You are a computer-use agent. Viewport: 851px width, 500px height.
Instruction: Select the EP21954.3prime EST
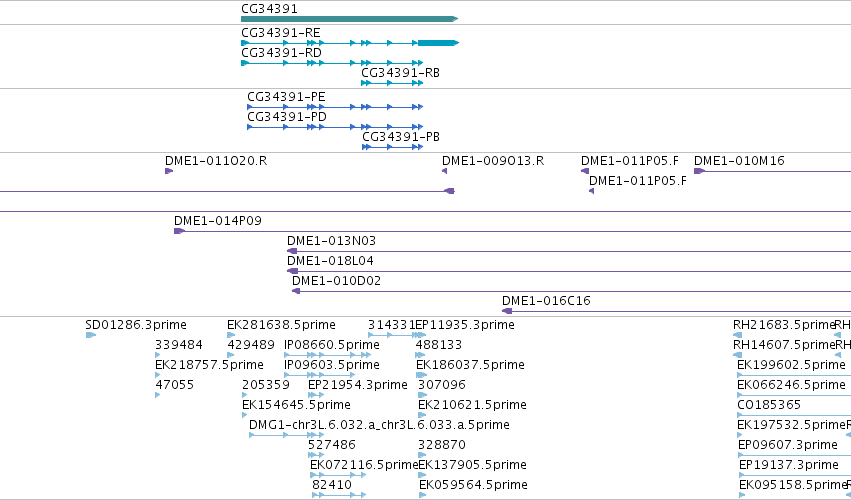(316, 395)
